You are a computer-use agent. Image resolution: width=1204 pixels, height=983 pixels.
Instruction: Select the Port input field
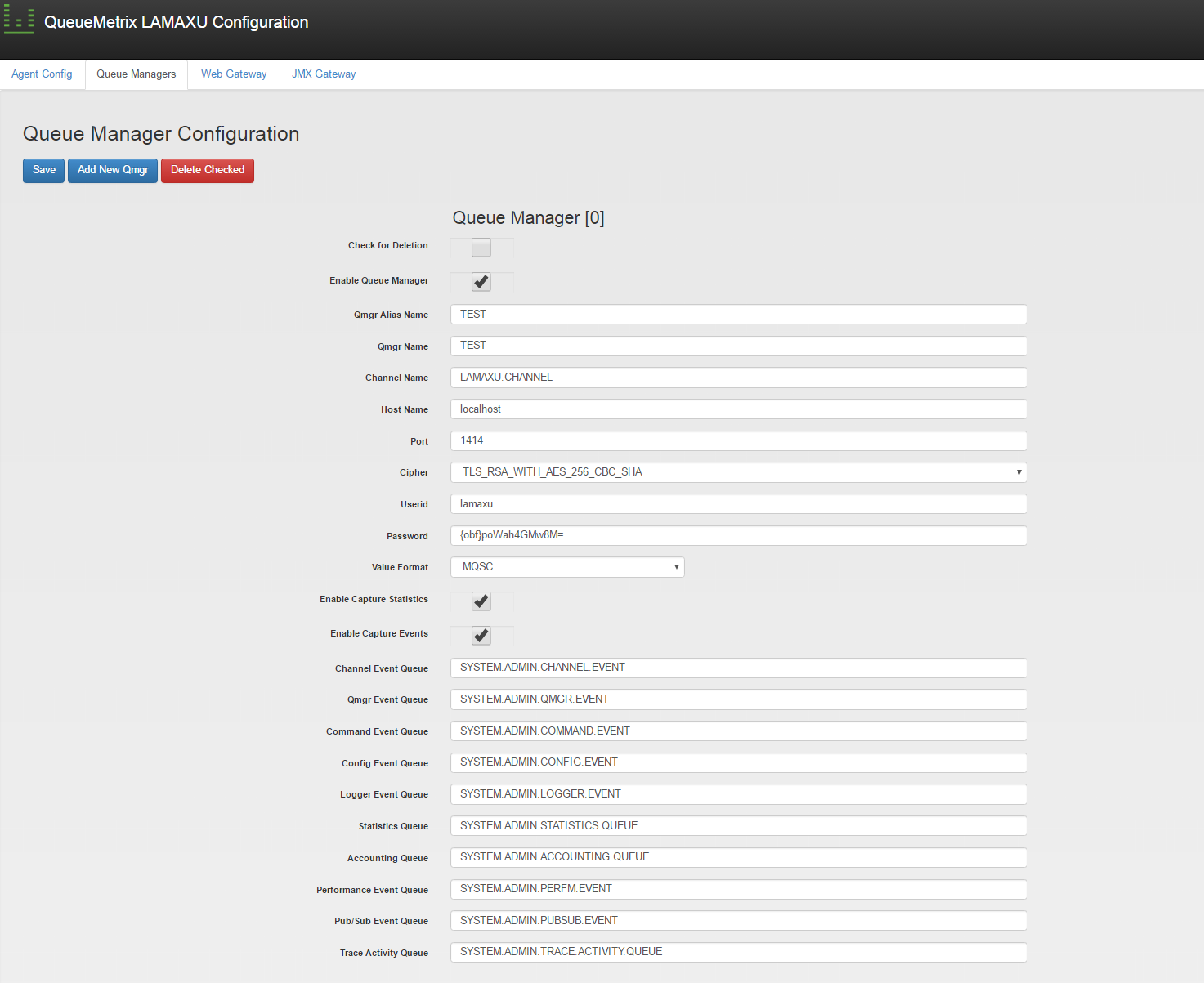coord(738,441)
